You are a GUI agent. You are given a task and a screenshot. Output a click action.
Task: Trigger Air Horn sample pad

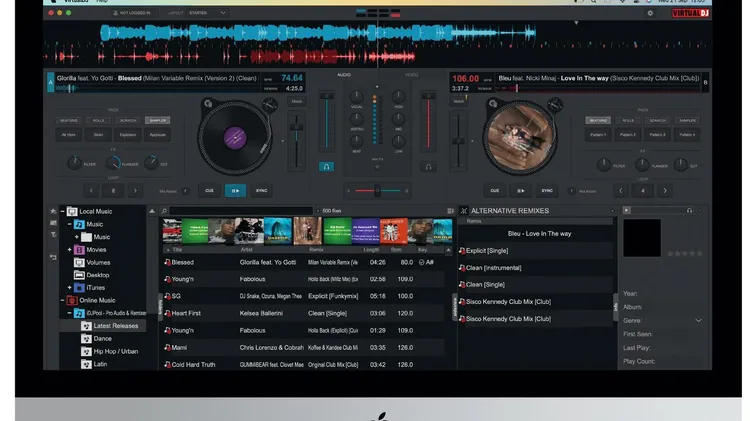(69, 135)
